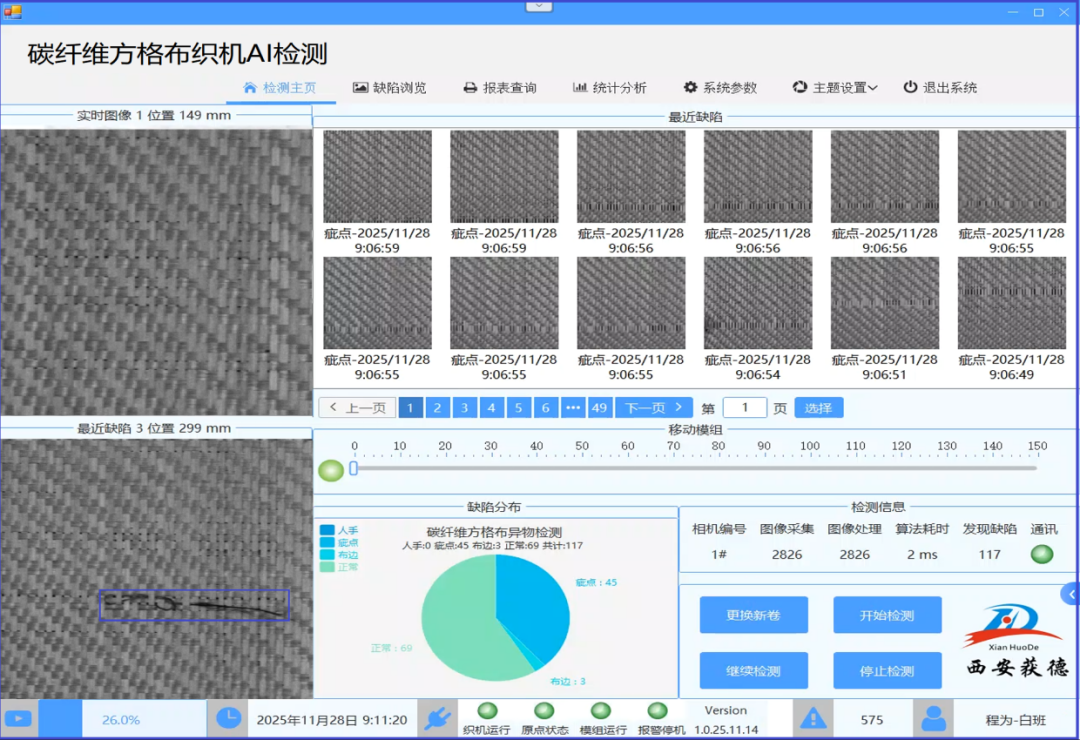Click slider track near mark 80
1080x740 pixels.
(718, 469)
